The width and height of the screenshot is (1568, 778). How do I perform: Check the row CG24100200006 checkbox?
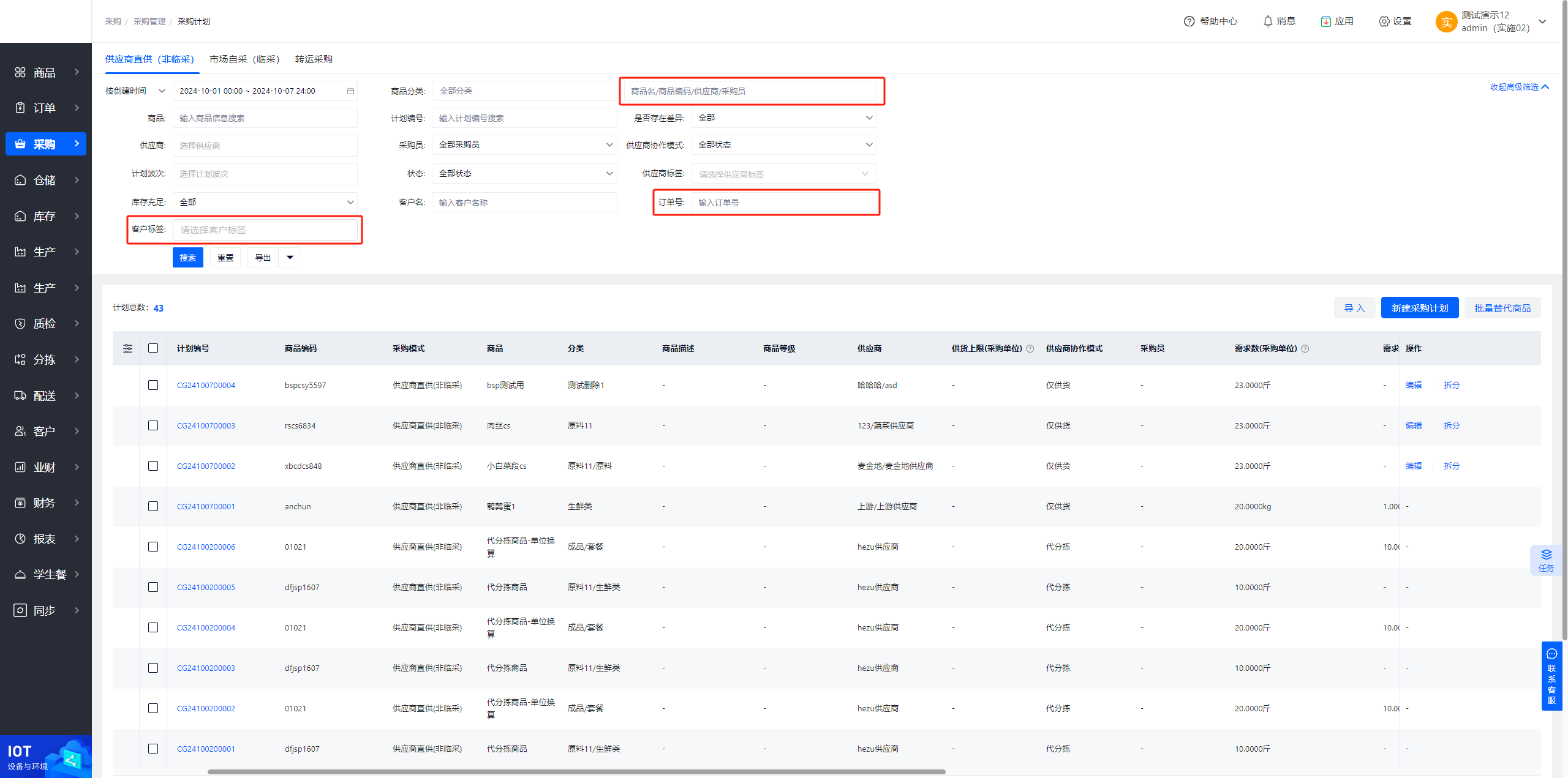click(x=153, y=547)
